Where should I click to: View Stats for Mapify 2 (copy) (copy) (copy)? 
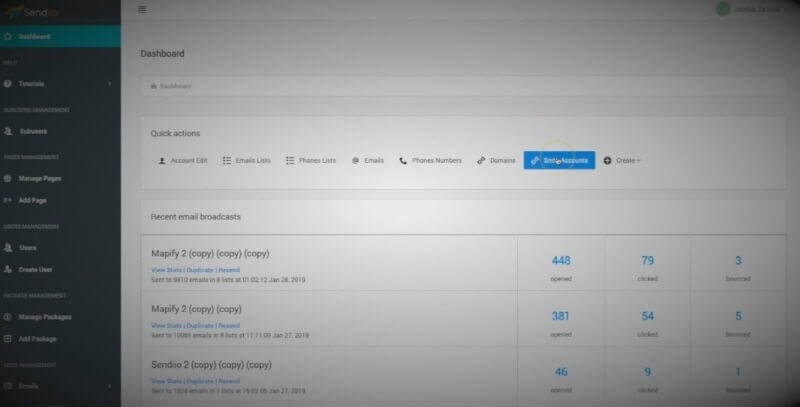pyautogui.click(x=166, y=270)
